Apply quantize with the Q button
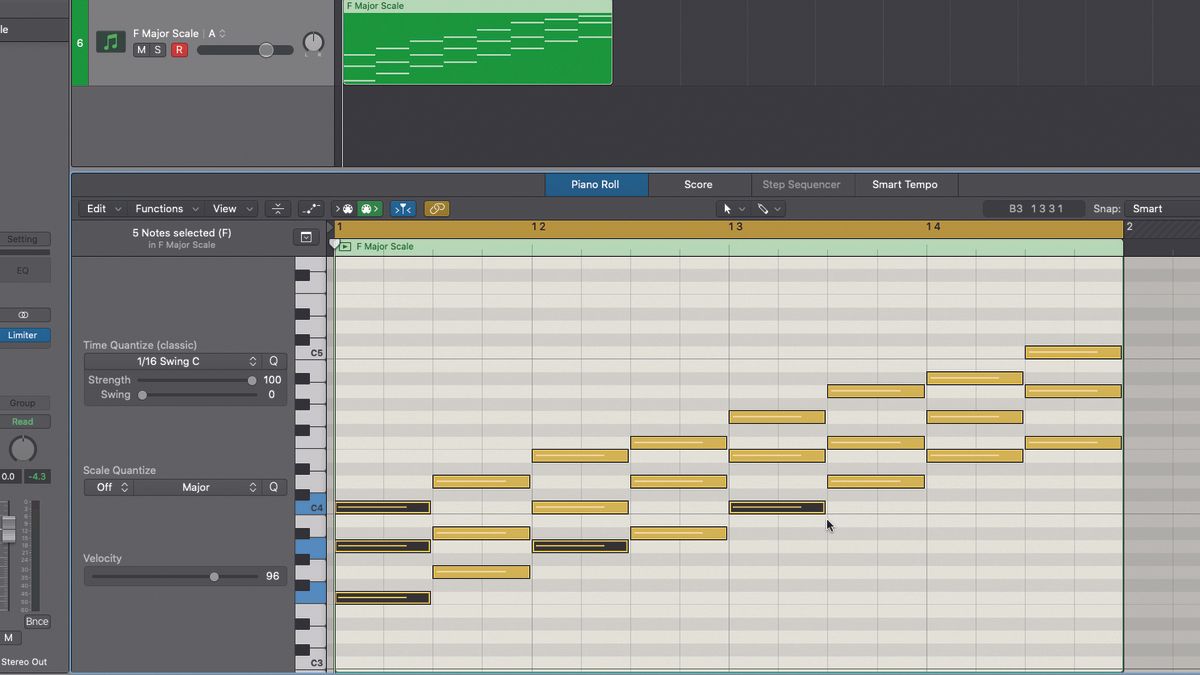This screenshot has height=675, width=1200. [273, 361]
